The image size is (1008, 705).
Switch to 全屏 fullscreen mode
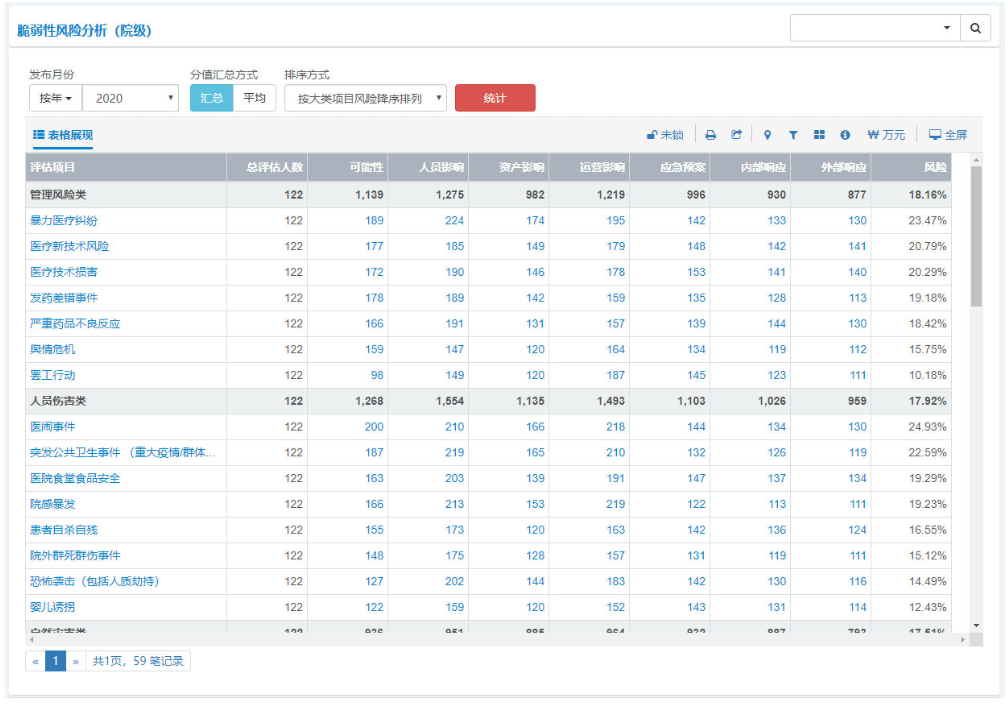click(x=948, y=135)
